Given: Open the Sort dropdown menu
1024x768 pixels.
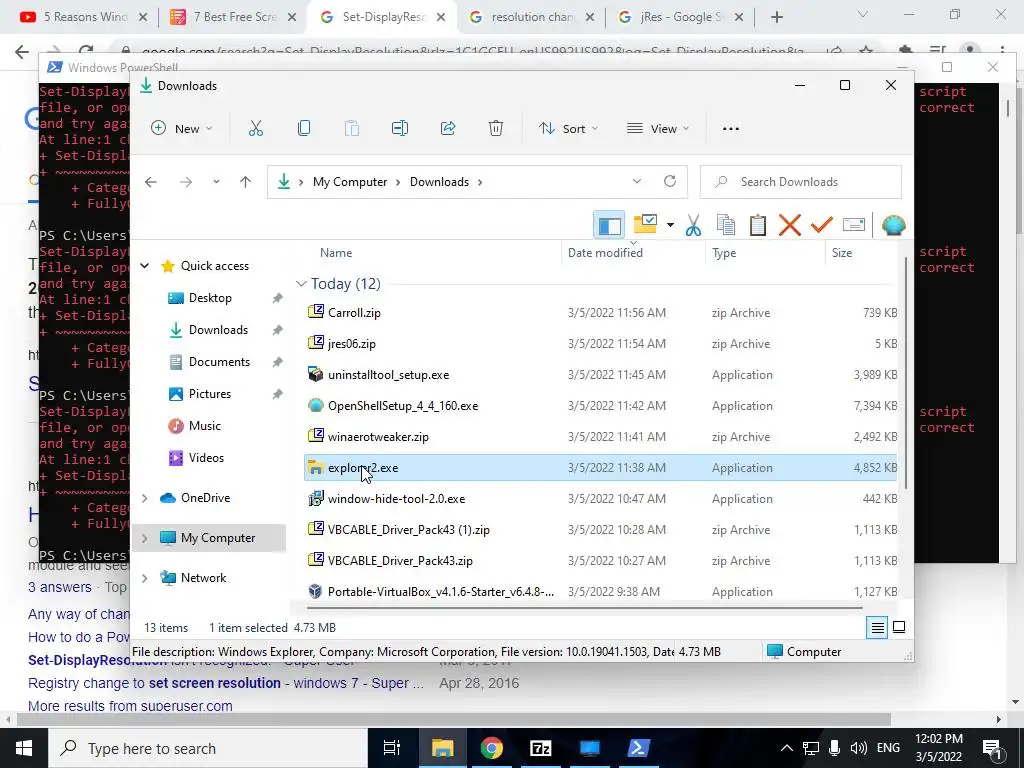Looking at the screenshot, I should pos(568,129).
